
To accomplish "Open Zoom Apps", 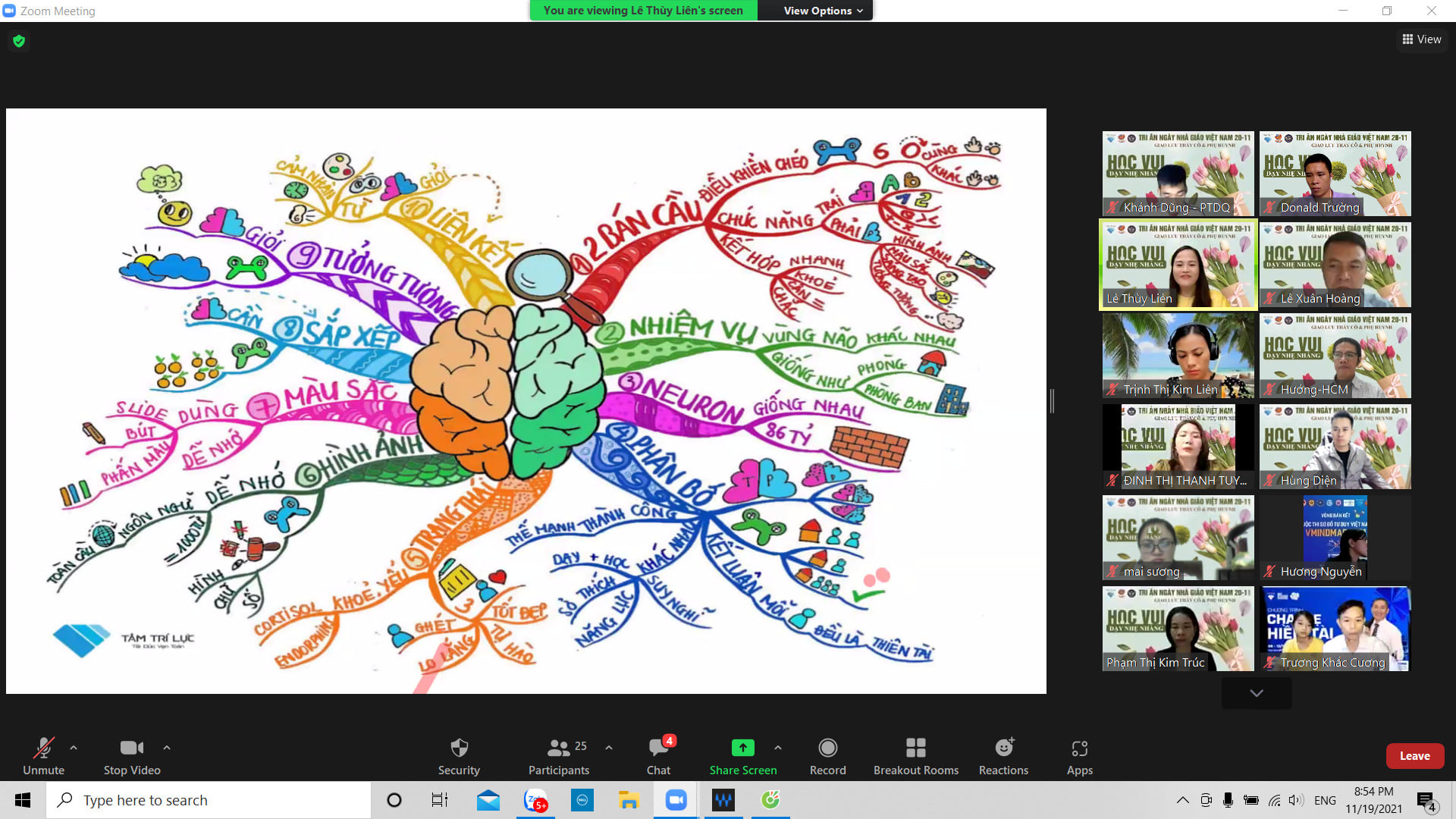I will 1080,756.
